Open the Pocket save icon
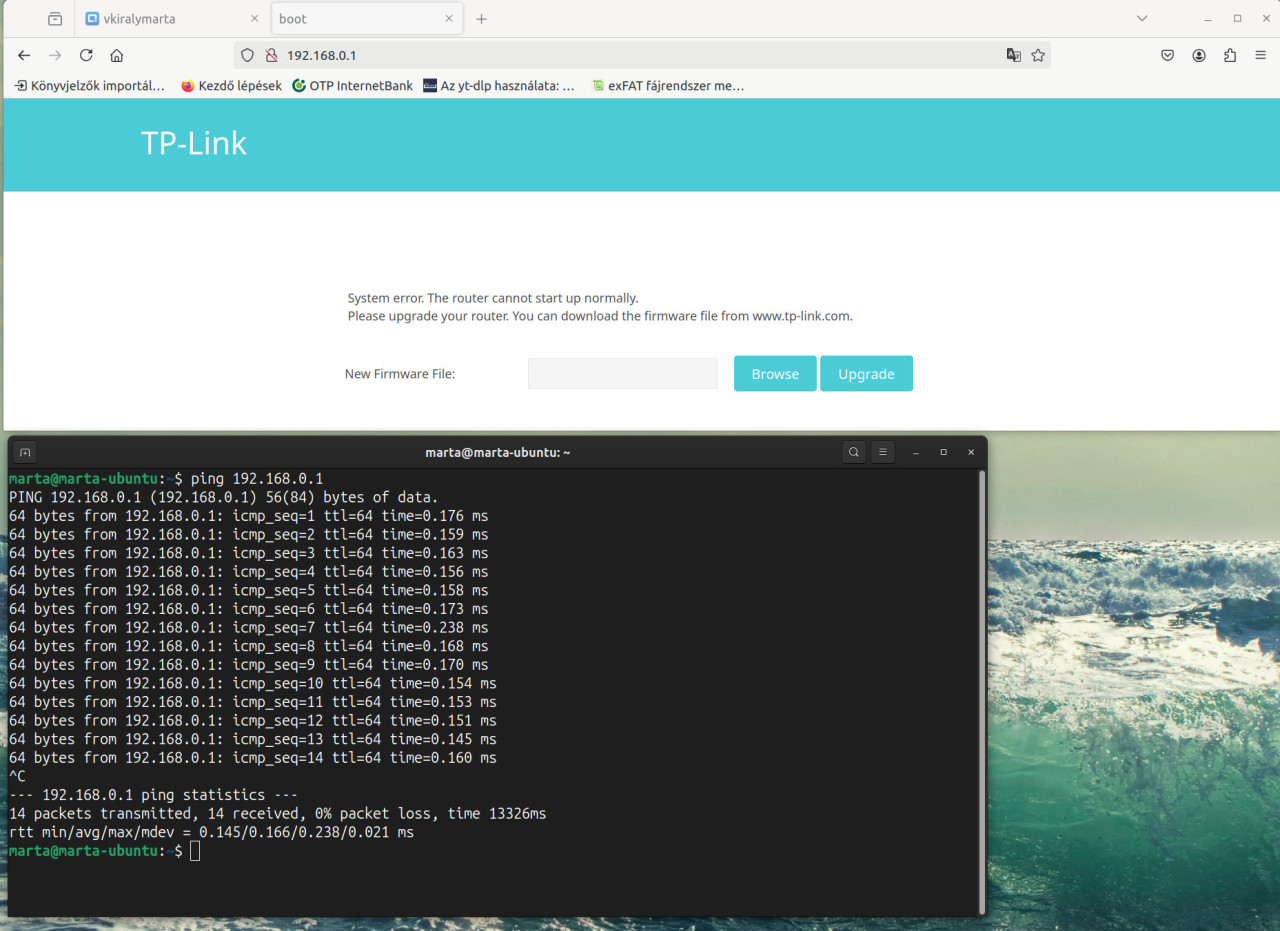 click(1167, 56)
